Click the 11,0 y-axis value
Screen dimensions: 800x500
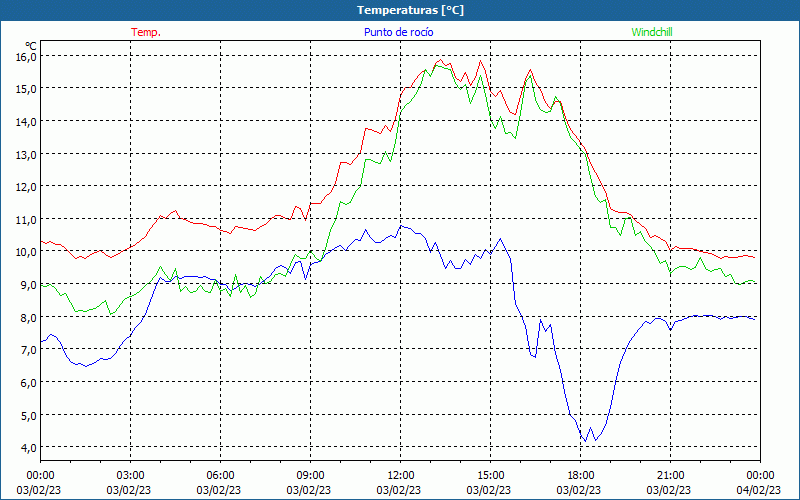26,219
